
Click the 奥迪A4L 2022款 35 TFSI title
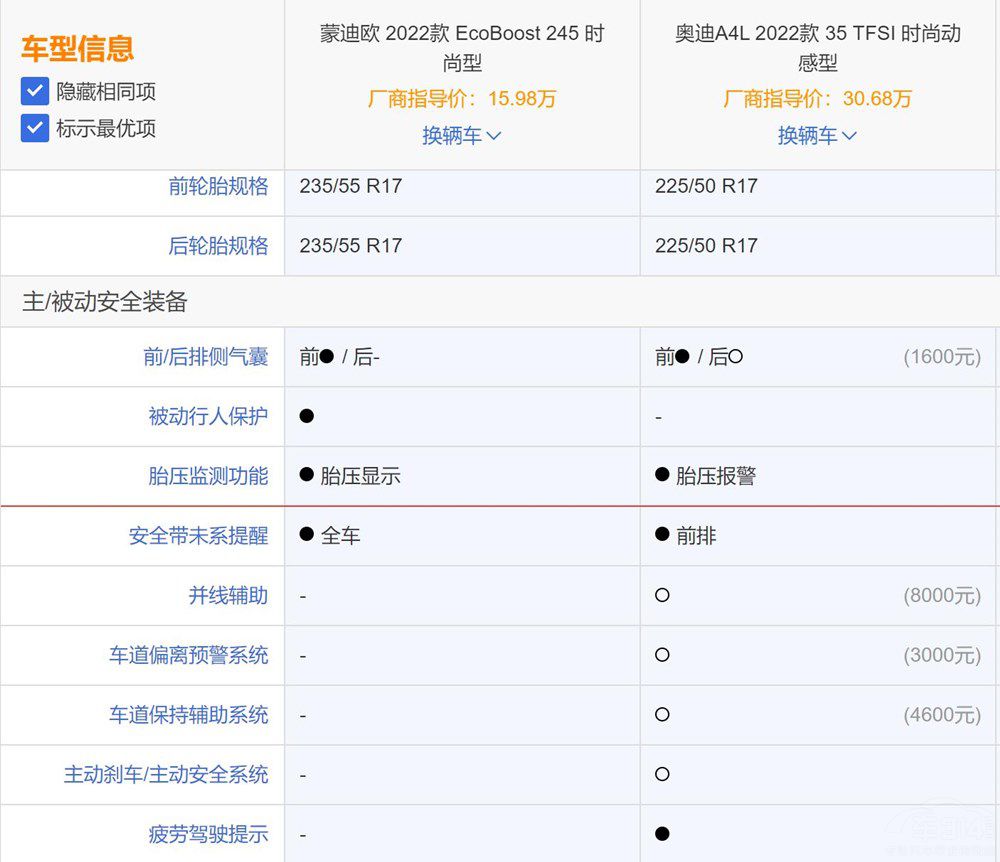coord(817,48)
